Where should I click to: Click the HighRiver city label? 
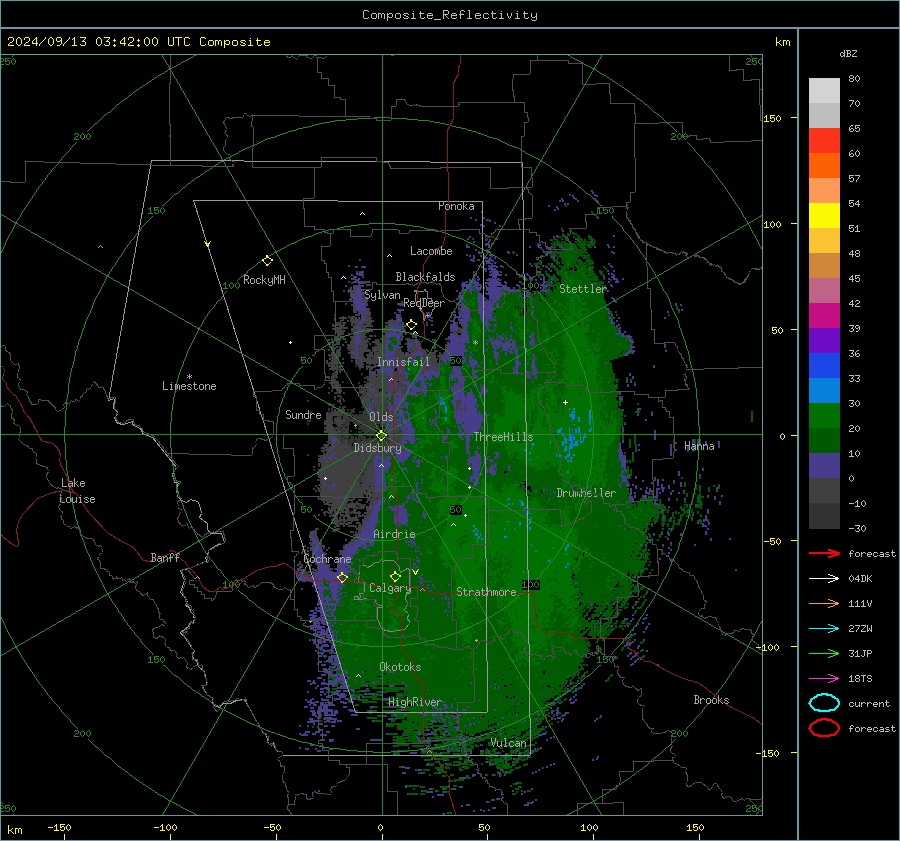pos(415,702)
